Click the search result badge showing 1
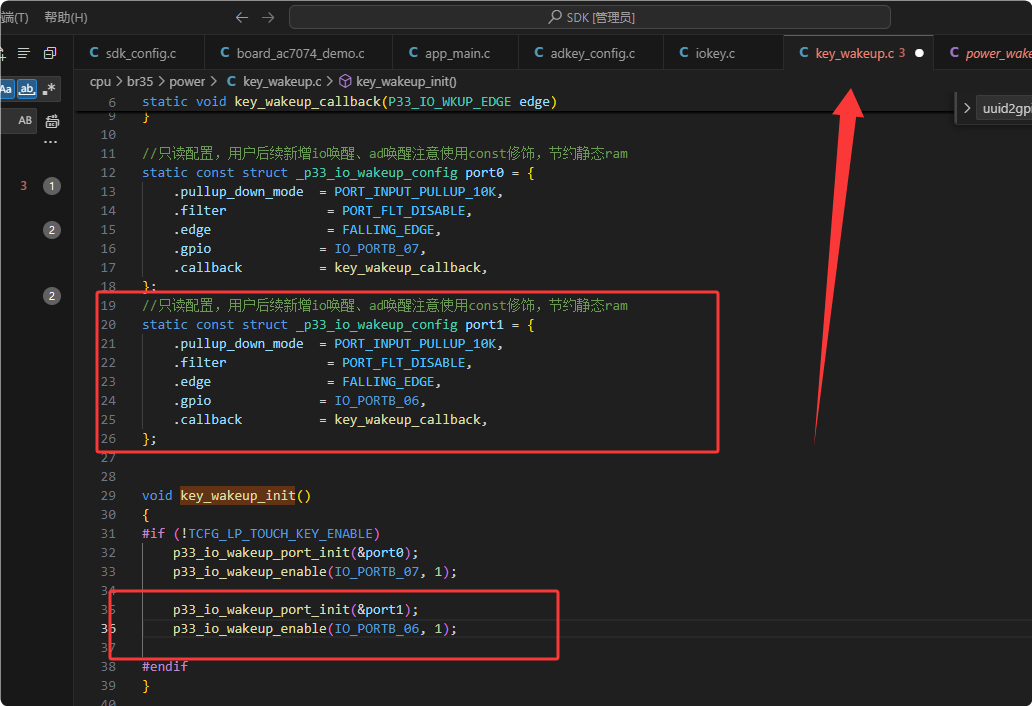Screen dimensions: 1032x706 click(52, 186)
